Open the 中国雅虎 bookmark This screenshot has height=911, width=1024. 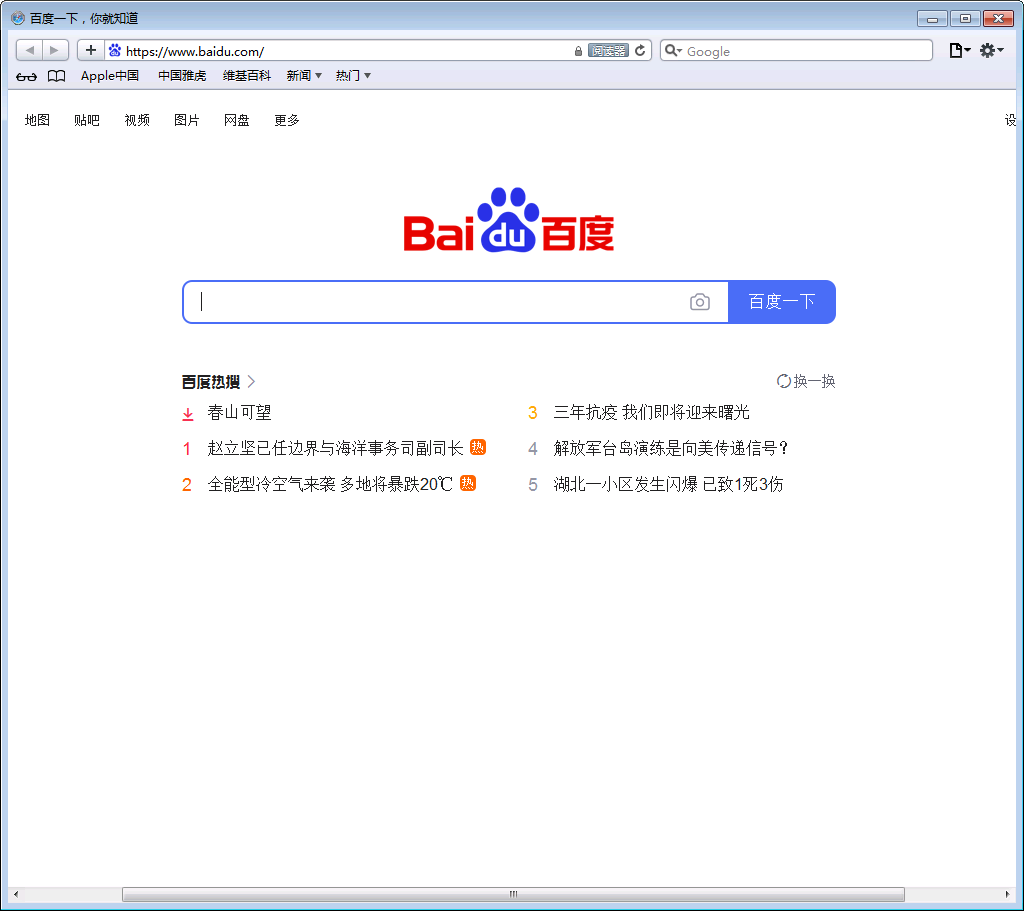[182, 76]
